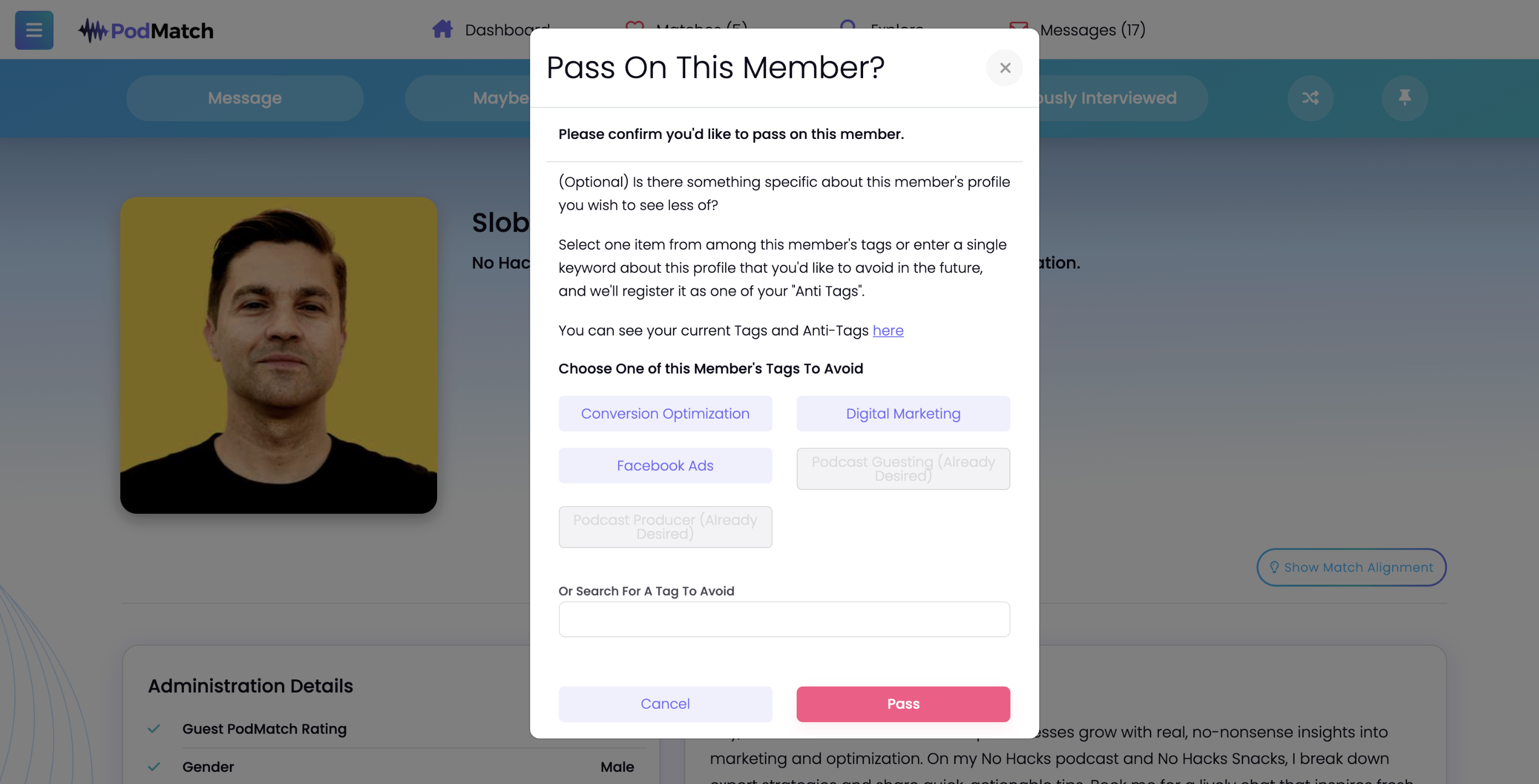This screenshot has width=1539, height=784.
Task: Pin this member's profile
Action: tap(1405, 98)
